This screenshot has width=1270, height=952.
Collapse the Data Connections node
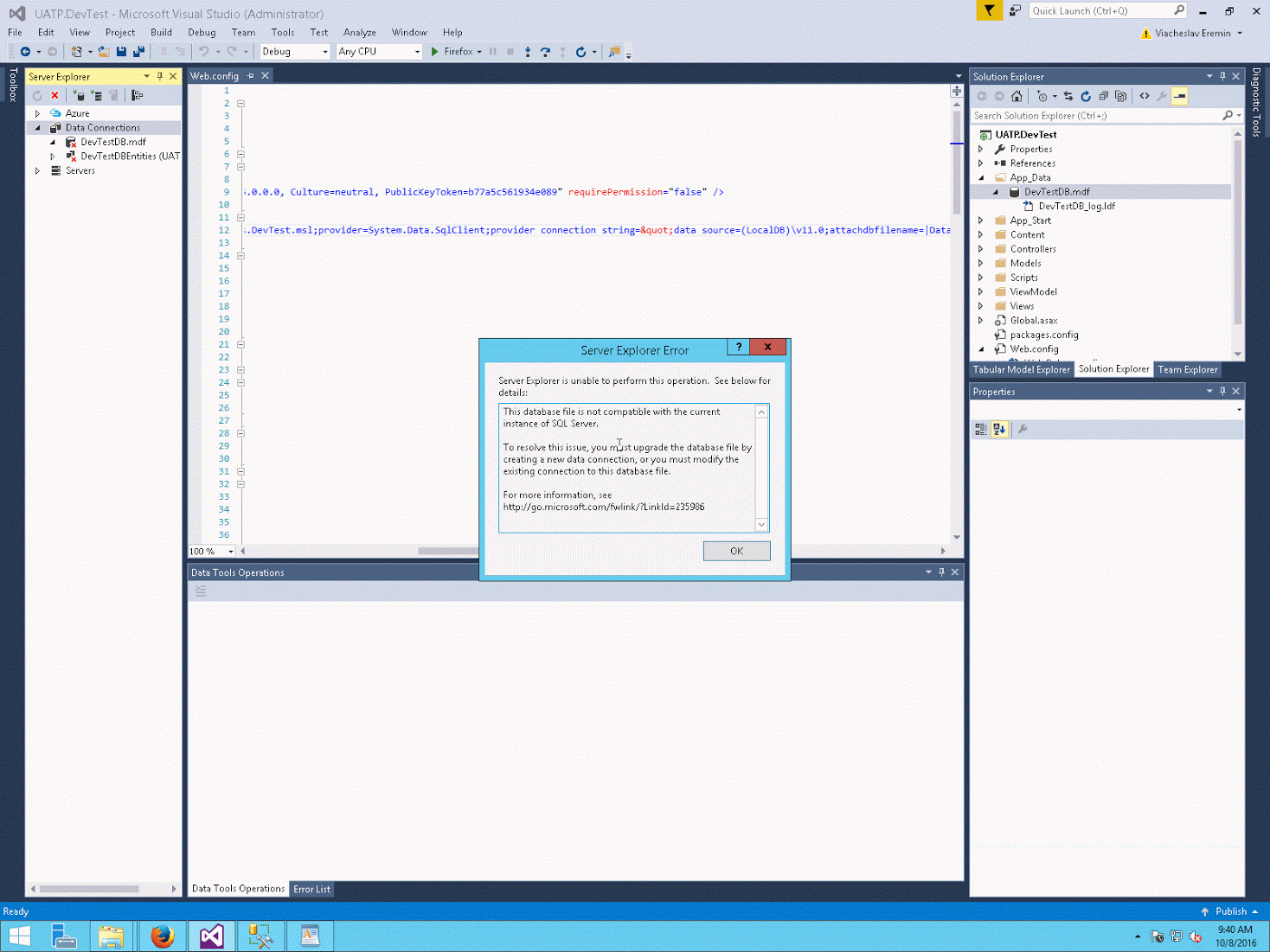coord(37,128)
